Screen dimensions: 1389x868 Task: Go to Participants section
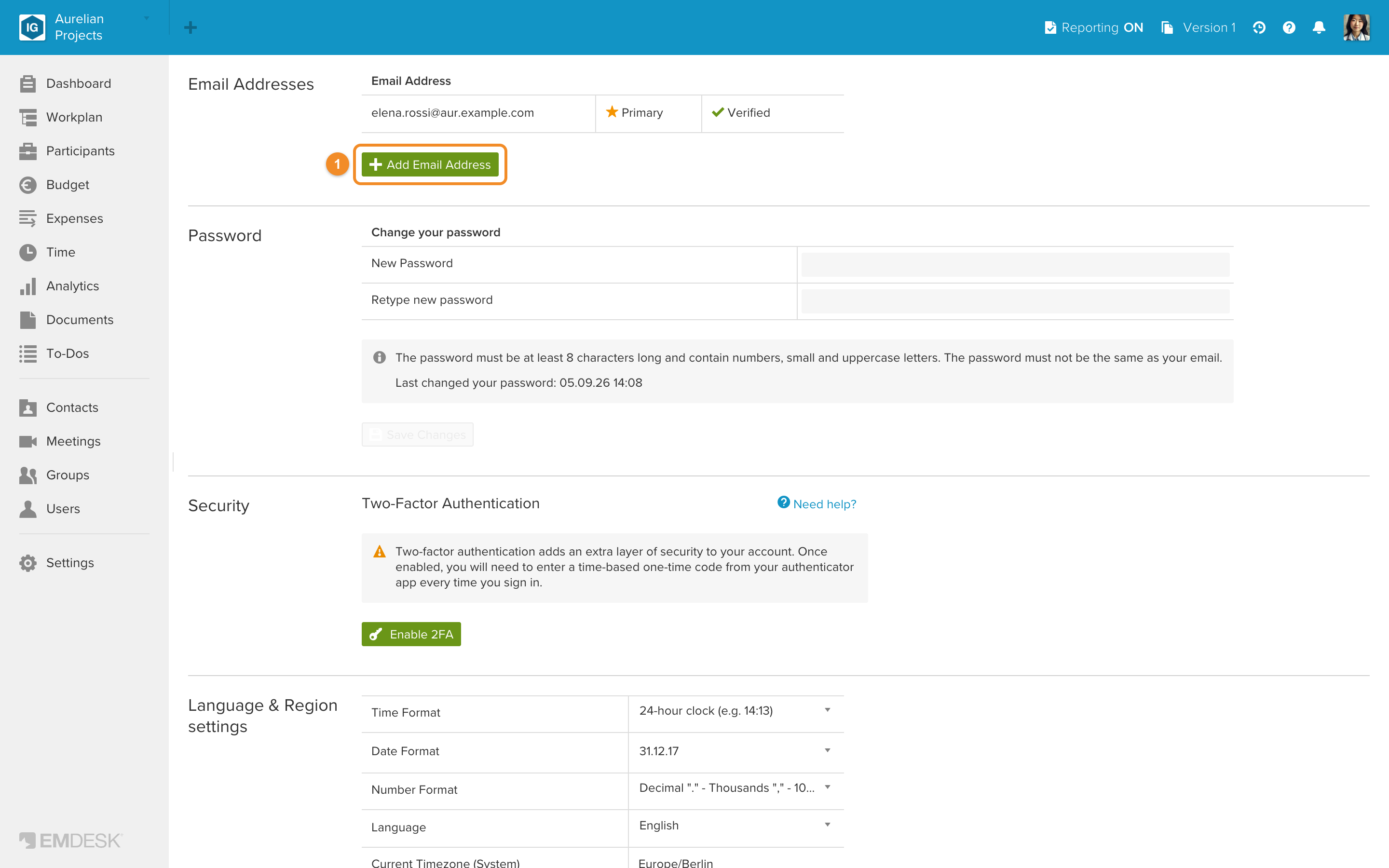[x=67, y=151]
